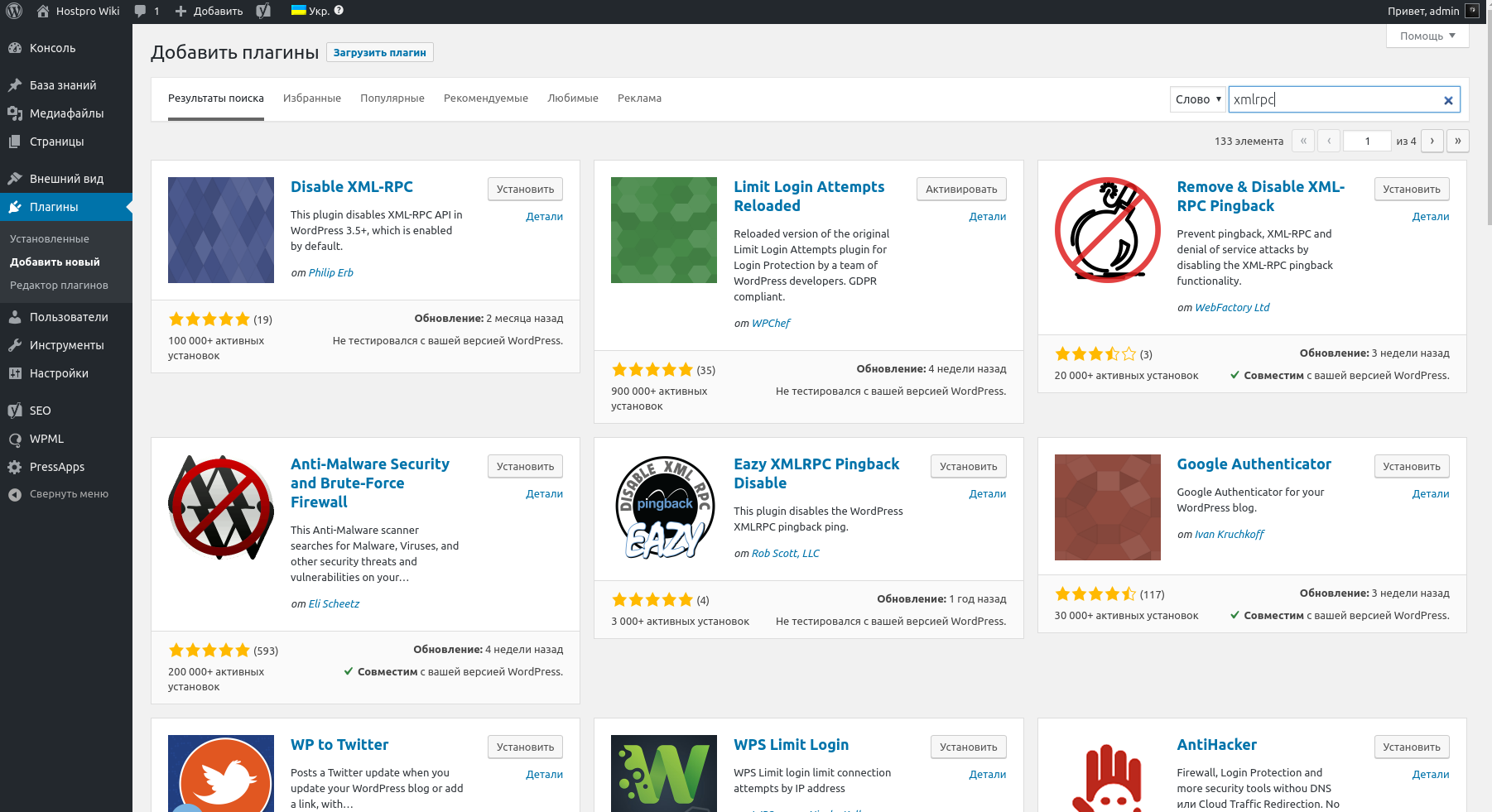Expand the Помощь dropdown

pos(1427,36)
